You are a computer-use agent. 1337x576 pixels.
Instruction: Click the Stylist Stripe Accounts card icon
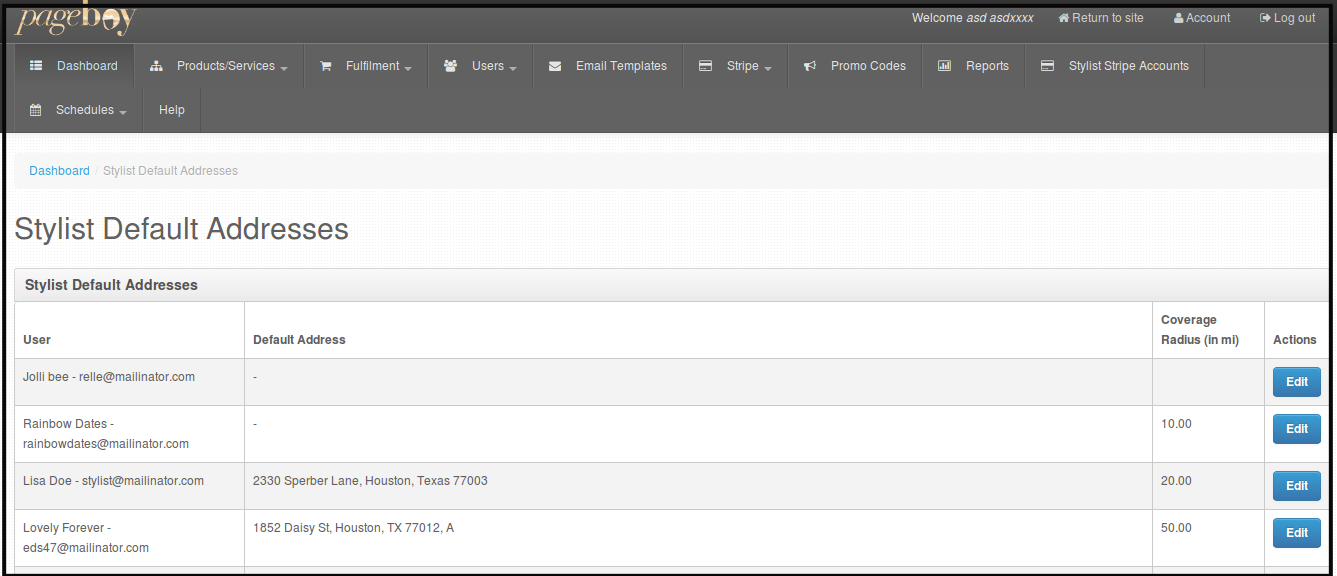[x=1048, y=66]
